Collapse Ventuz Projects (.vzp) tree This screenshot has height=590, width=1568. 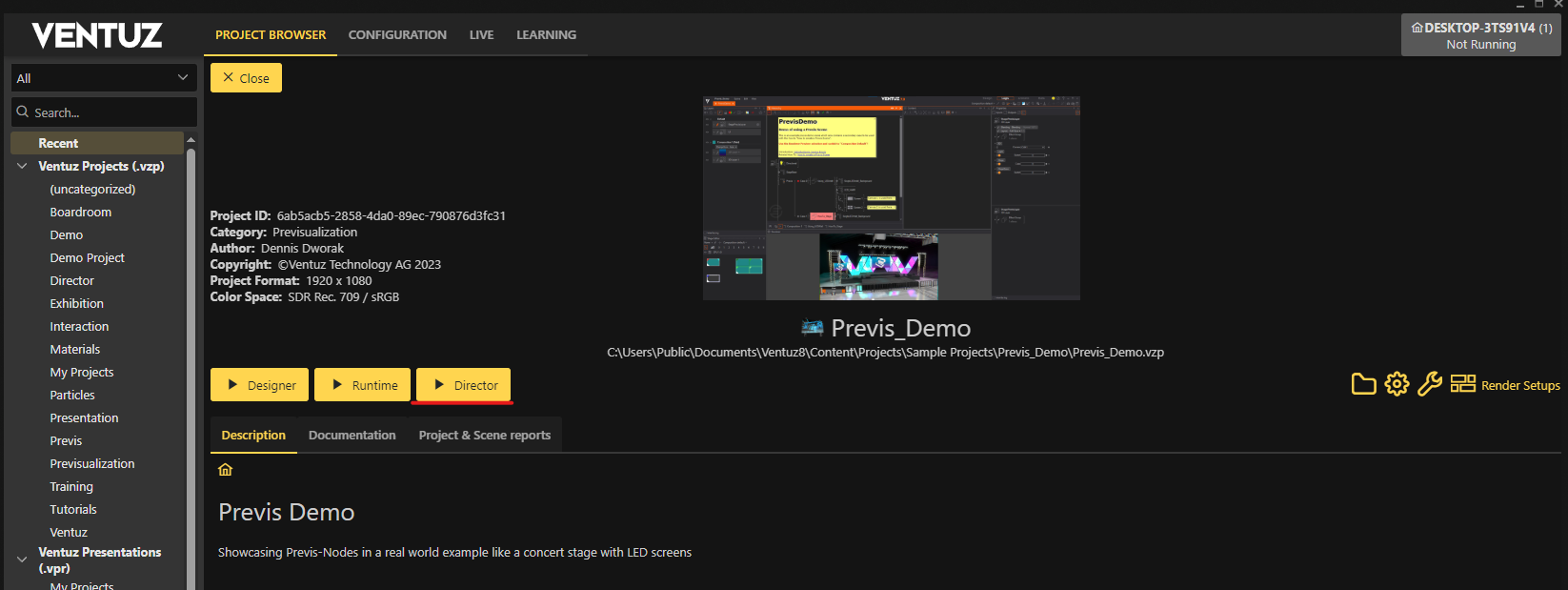point(22,166)
